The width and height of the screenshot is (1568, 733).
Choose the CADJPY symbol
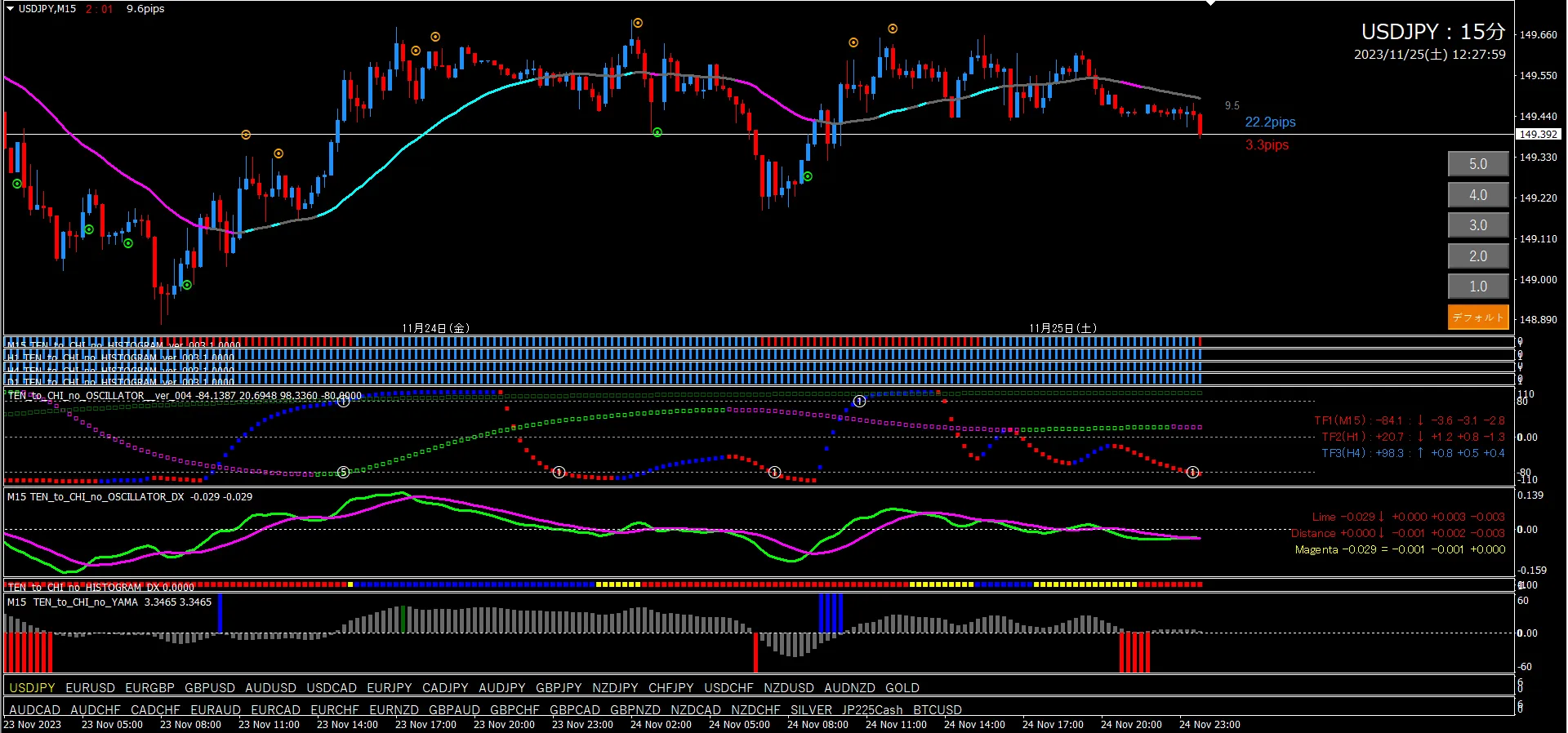[445, 688]
